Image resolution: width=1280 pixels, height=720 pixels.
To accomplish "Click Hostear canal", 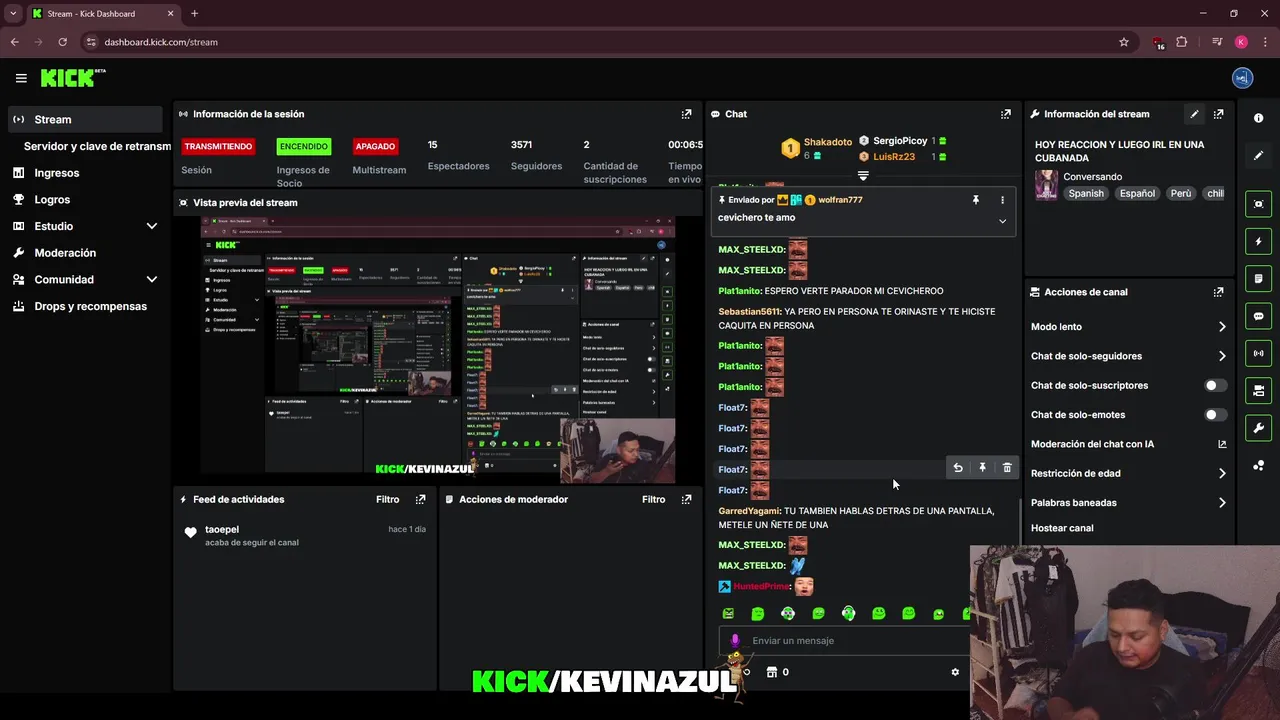I will tap(1062, 528).
